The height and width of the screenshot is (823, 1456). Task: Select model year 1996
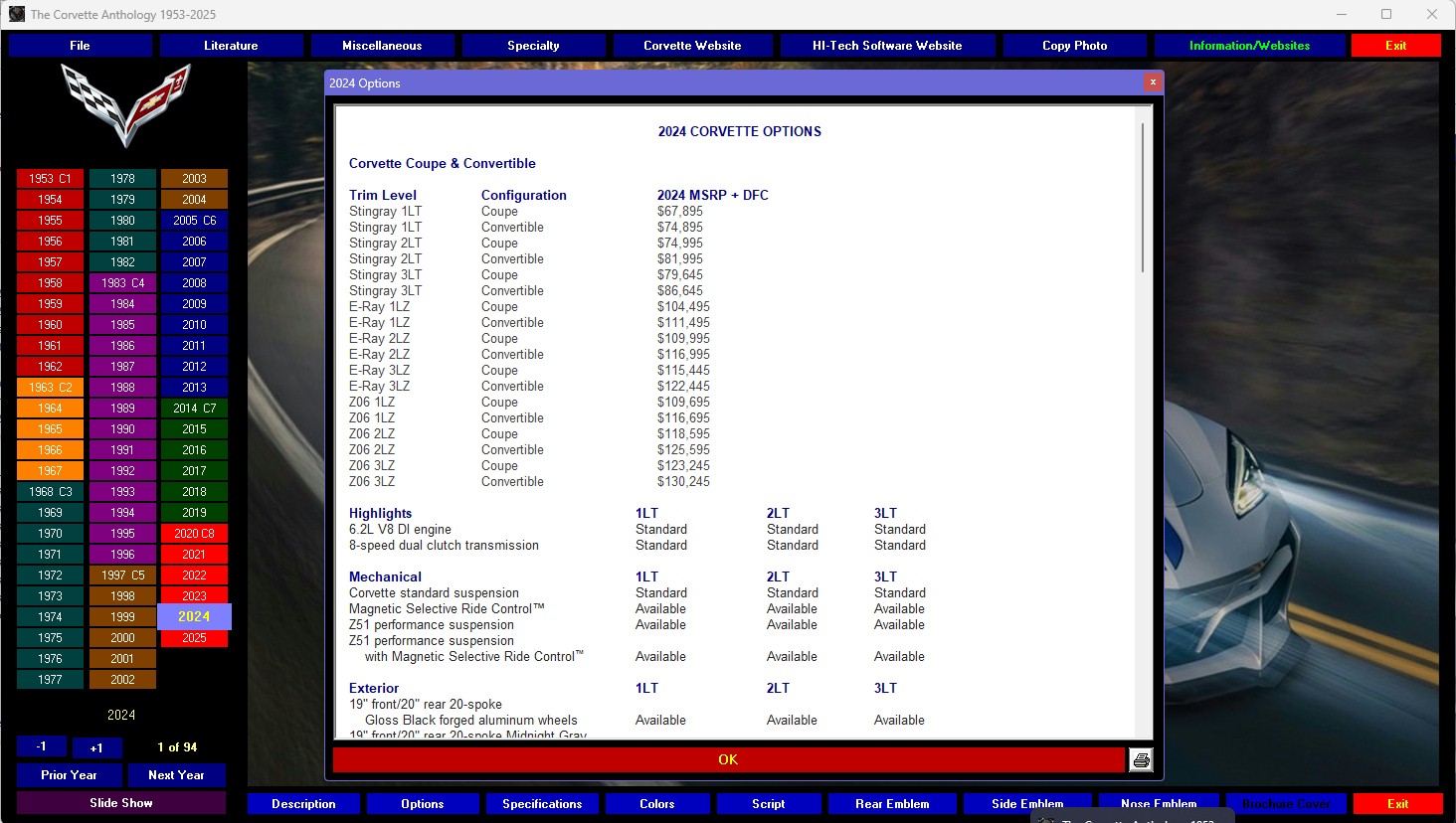click(122, 555)
